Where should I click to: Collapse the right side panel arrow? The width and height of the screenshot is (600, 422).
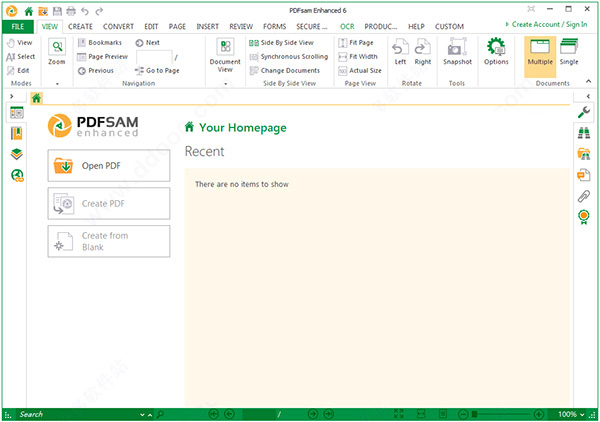588,96
